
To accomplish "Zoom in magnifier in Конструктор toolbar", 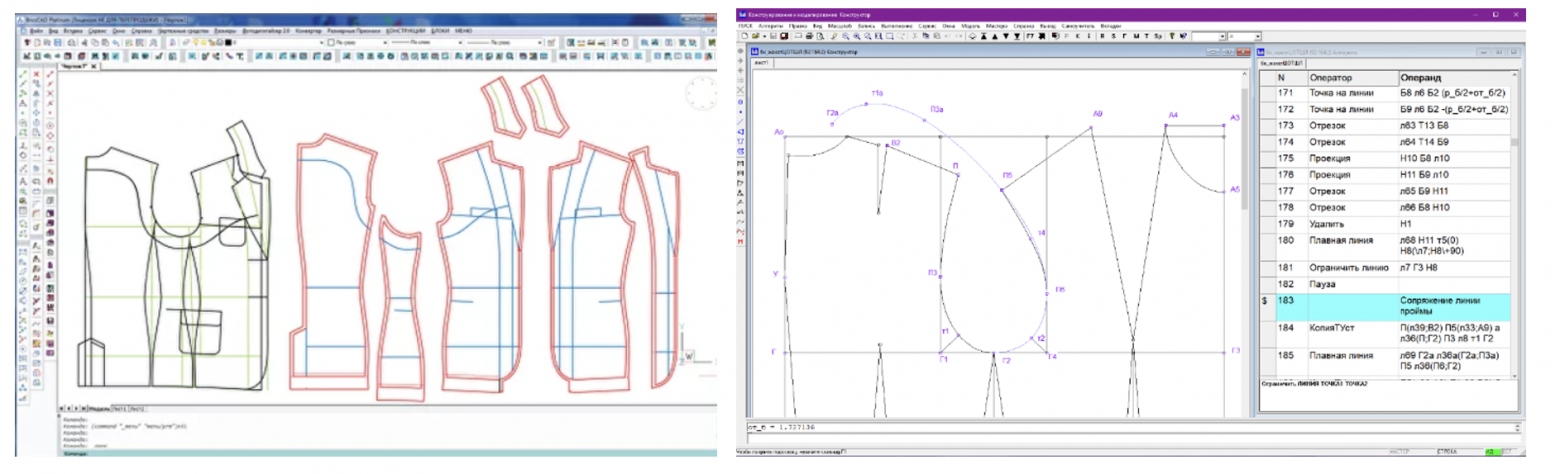I will click(x=857, y=36).
